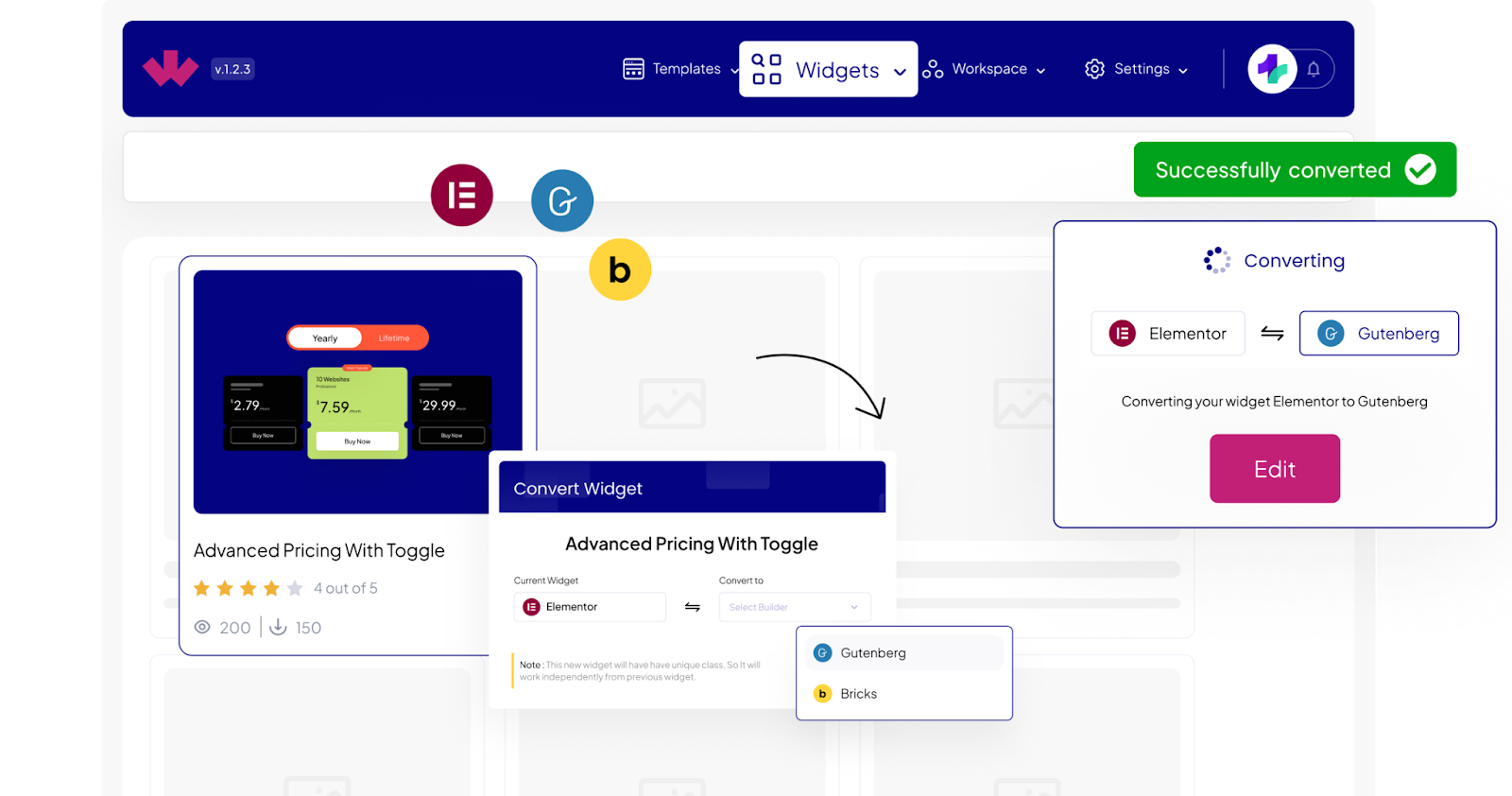The height and width of the screenshot is (796, 1512).
Task: Click the swap arrows in Convert Widget dialog
Action: click(x=693, y=607)
